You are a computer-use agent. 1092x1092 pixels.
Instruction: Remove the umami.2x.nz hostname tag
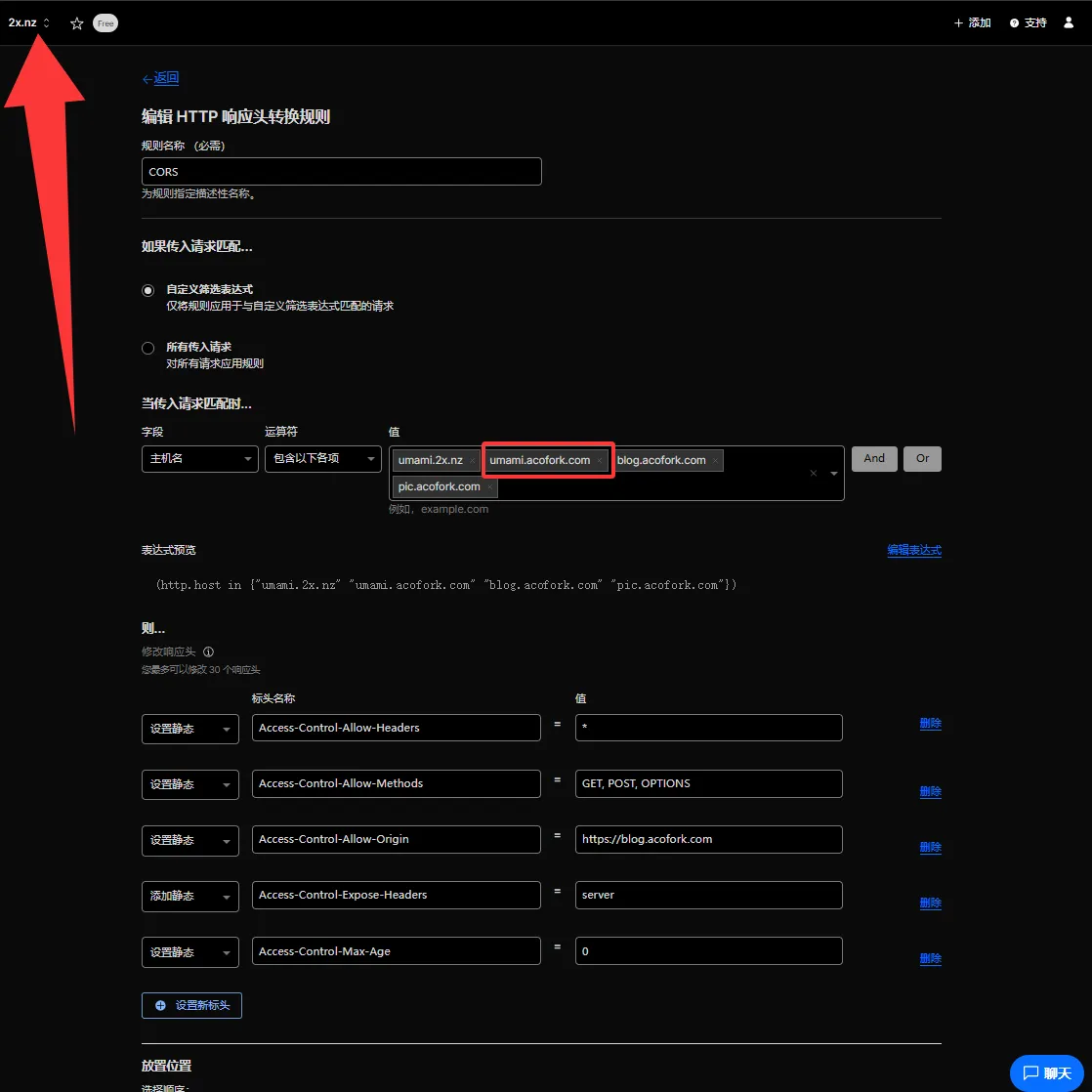tap(473, 461)
